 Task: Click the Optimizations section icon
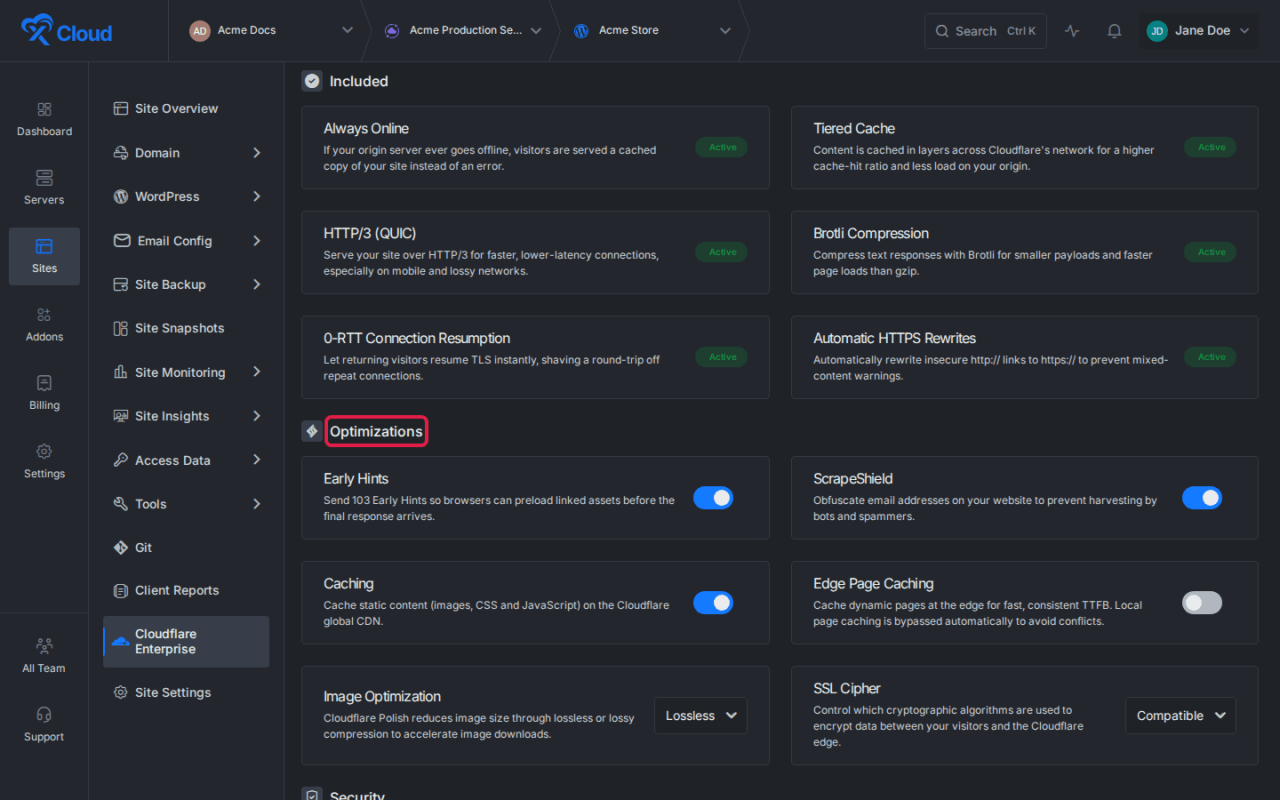tap(312, 431)
